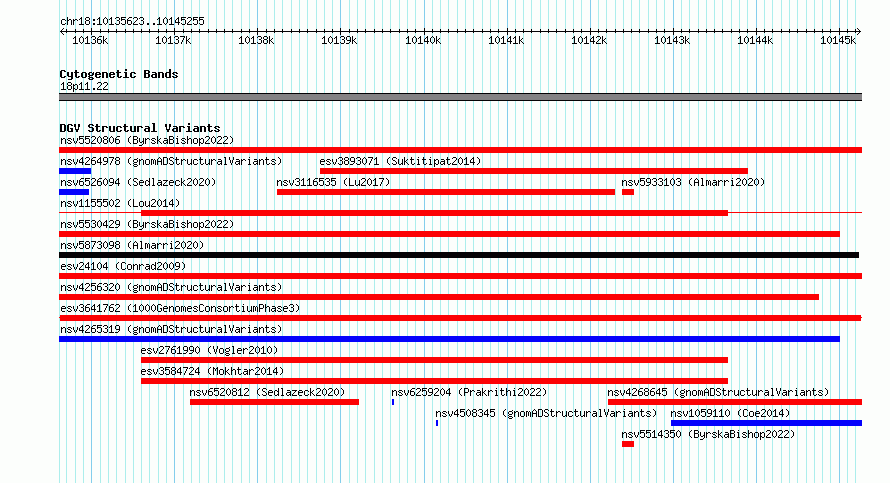Viewport: 890px width, 483px height.
Task: Click red bar under esv3641762
Action: tap(460, 318)
